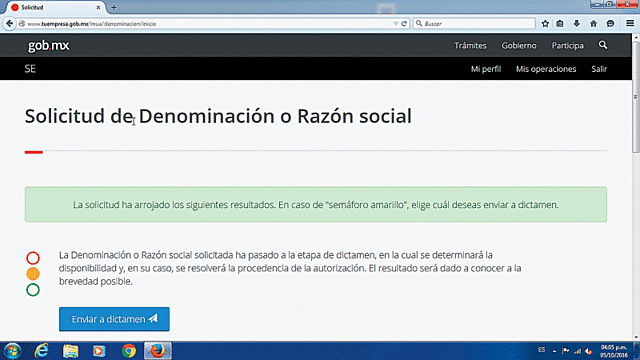Click the Firefox back arrow button
640x360 pixels.
9,24
